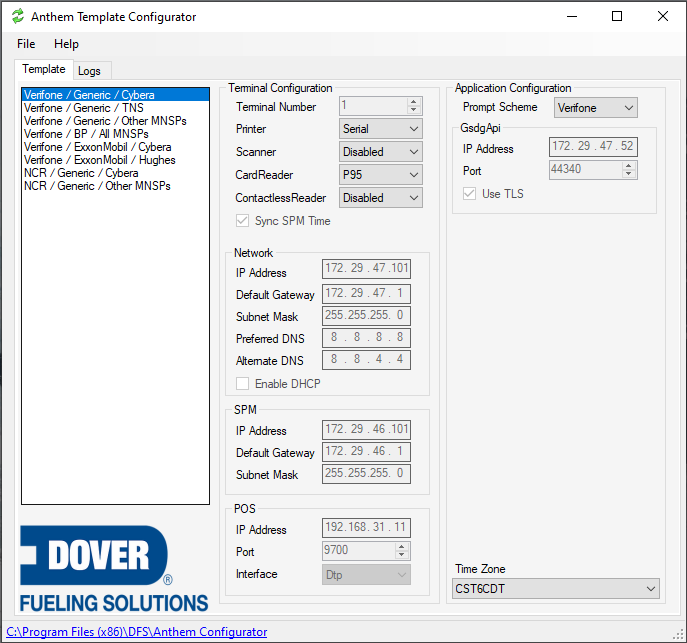Select Verifone / Generic / Cybera template

[x=115, y=95]
